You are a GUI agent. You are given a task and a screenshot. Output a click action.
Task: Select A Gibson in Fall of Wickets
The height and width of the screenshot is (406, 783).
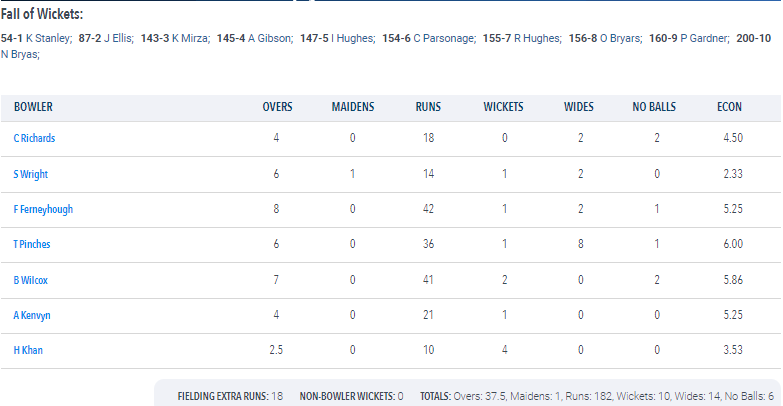270,38
